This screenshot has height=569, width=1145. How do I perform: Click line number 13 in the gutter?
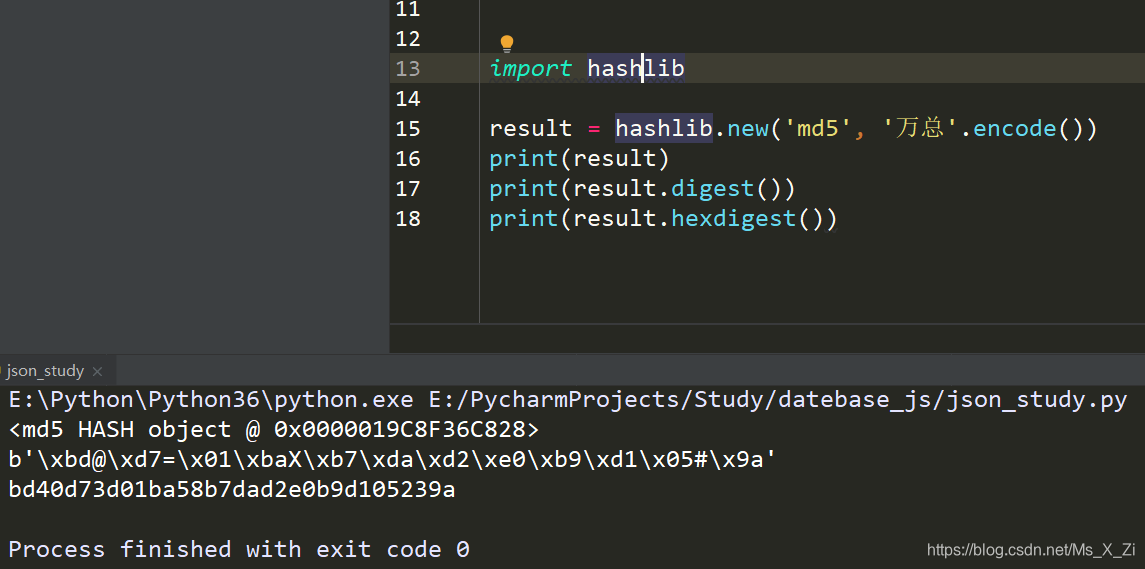[x=408, y=68]
